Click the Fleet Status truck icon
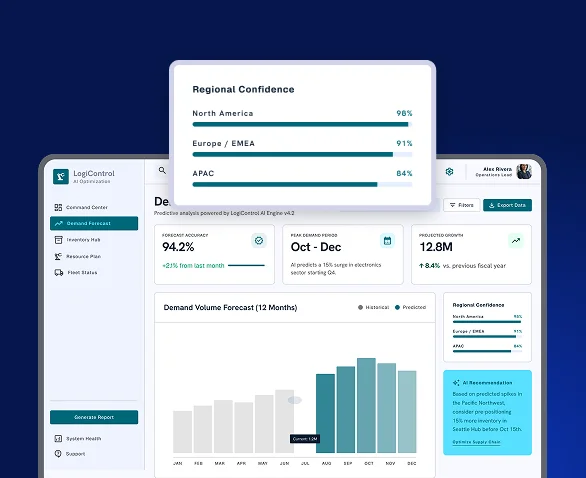Image resolution: width=586 pixels, height=478 pixels. coord(59,273)
